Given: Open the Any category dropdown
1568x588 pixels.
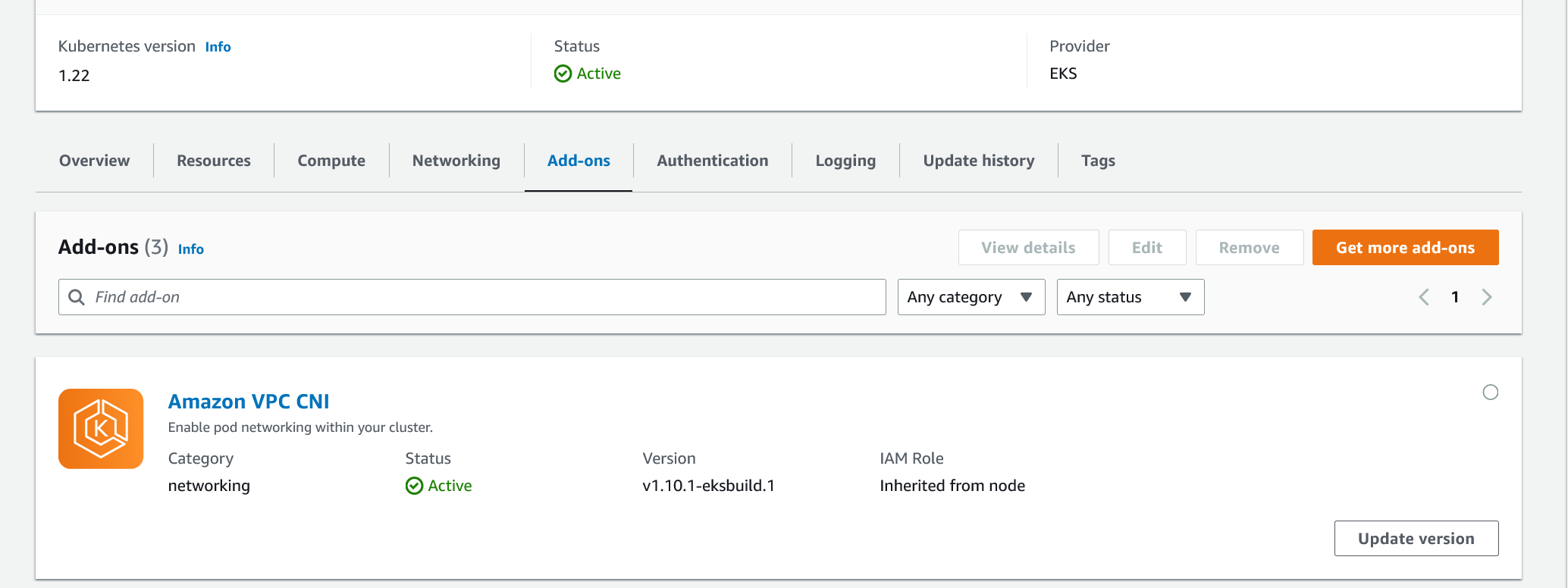Looking at the screenshot, I should click(x=971, y=297).
